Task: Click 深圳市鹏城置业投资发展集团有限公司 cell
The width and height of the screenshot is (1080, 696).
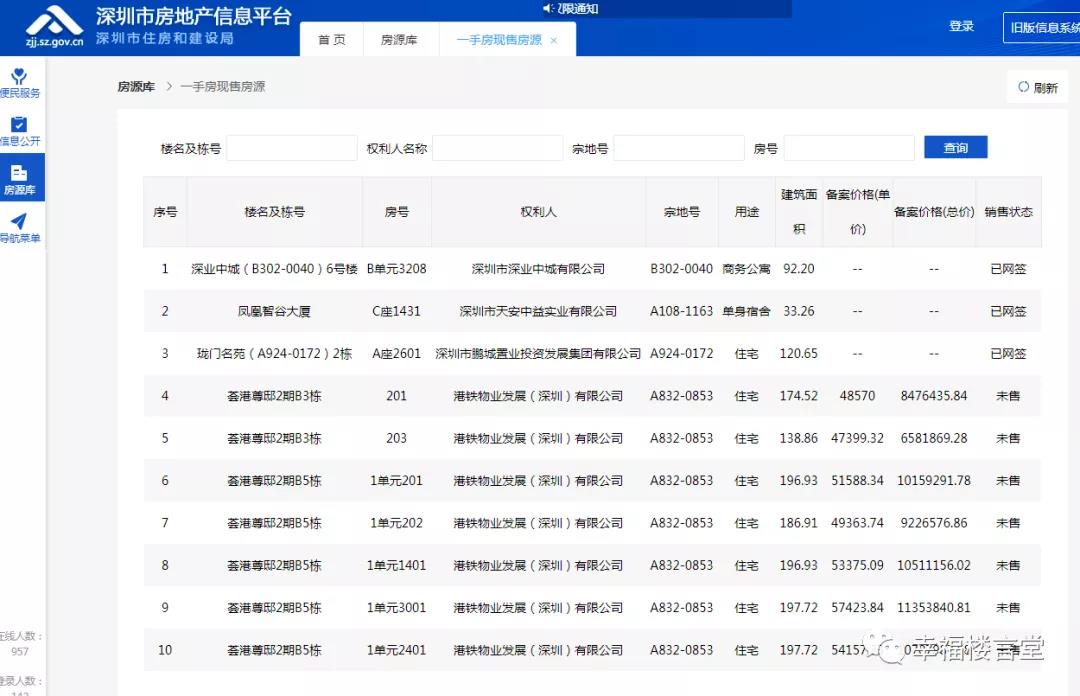Action: [539, 354]
